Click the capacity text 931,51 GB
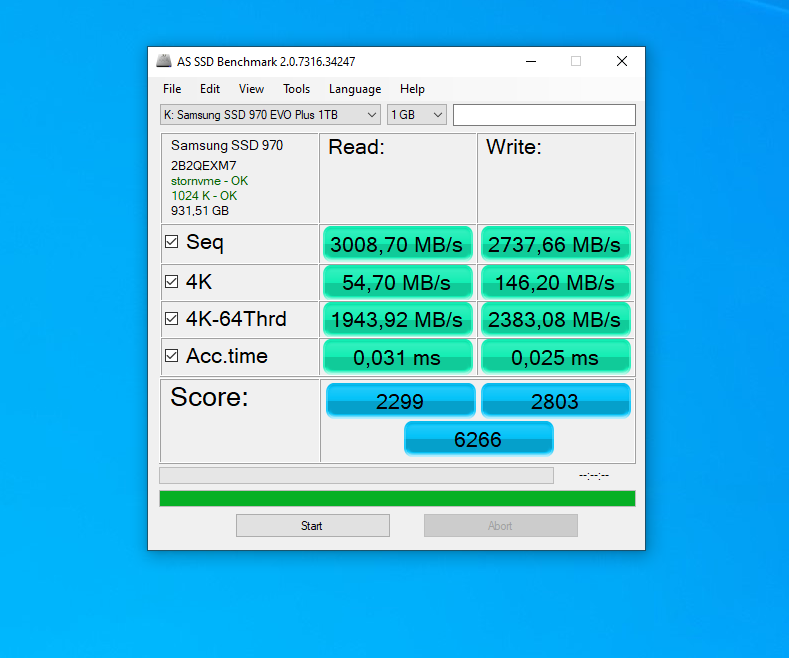This screenshot has width=789, height=658. click(200, 211)
